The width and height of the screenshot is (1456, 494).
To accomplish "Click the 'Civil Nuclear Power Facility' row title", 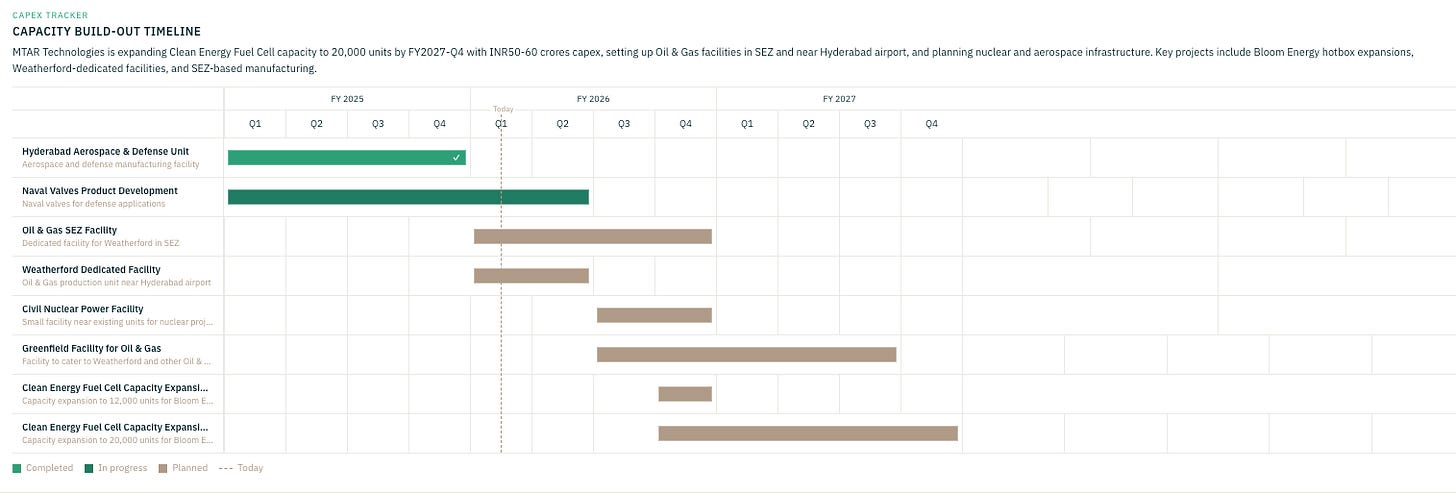I will (84, 309).
